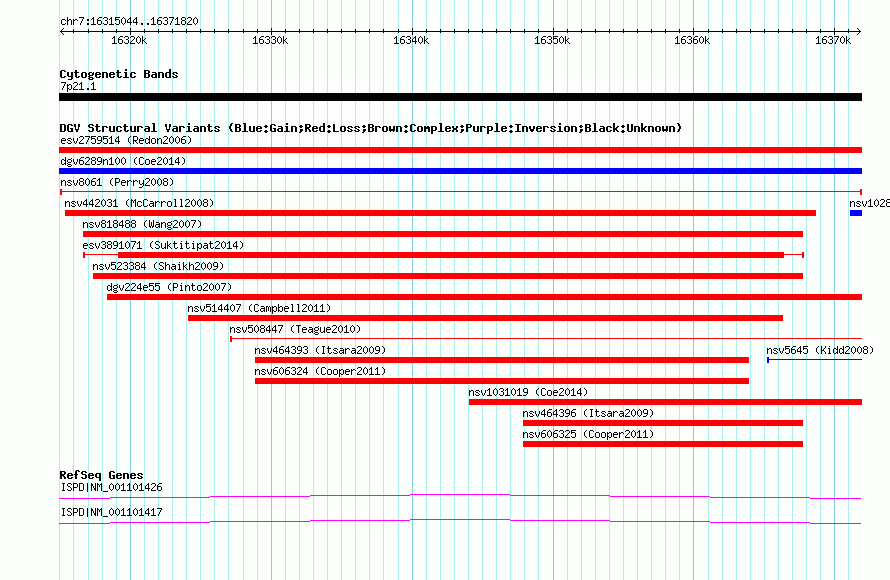
Task: Click the 16320k ruler tick label
Action: (x=129, y=40)
